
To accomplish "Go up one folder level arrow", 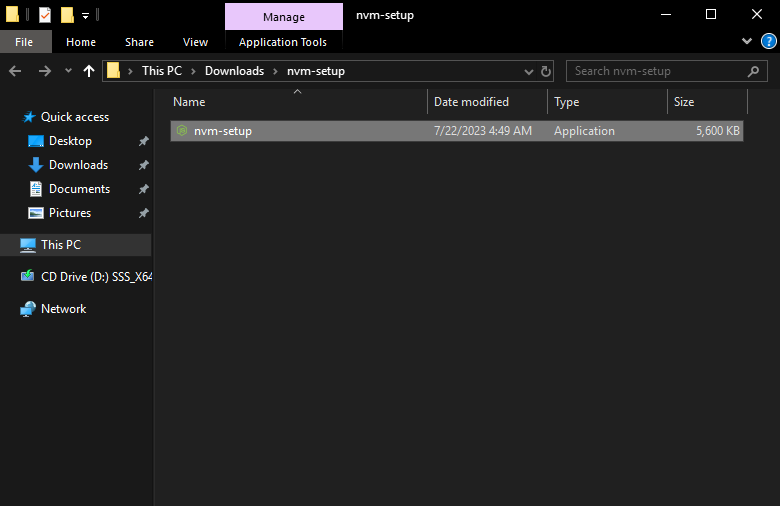I will (x=89, y=71).
